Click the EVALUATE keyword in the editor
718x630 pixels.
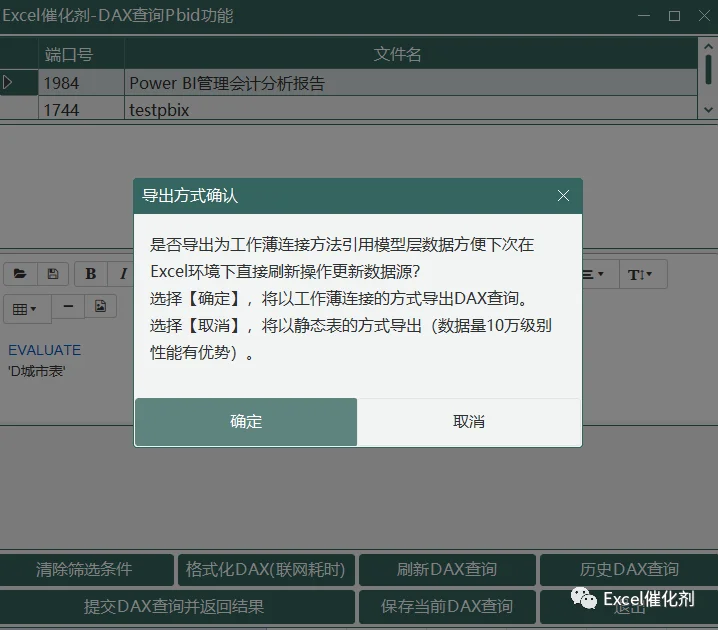(x=44, y=350)
